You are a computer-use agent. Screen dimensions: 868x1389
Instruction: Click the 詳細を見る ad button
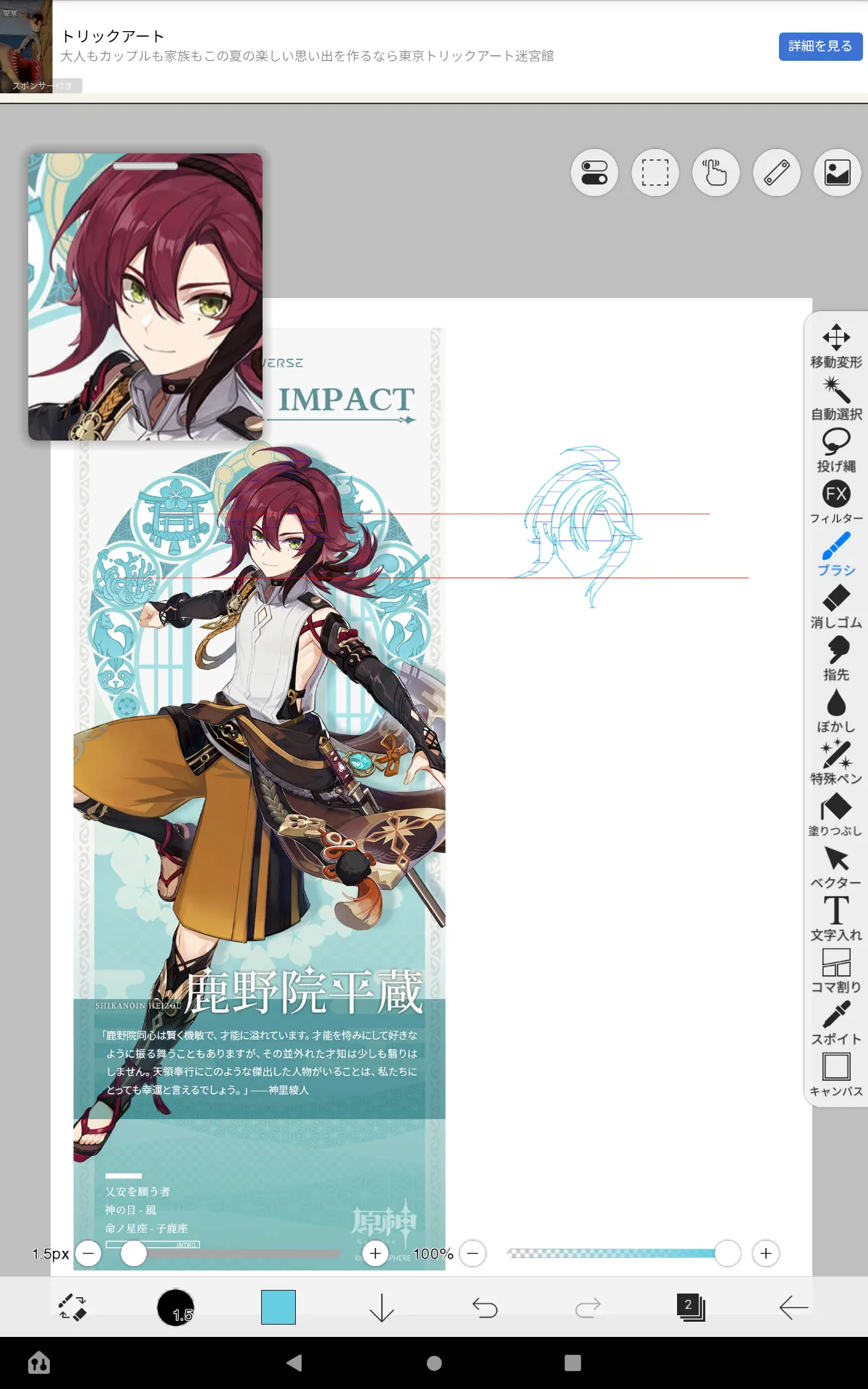820,46
